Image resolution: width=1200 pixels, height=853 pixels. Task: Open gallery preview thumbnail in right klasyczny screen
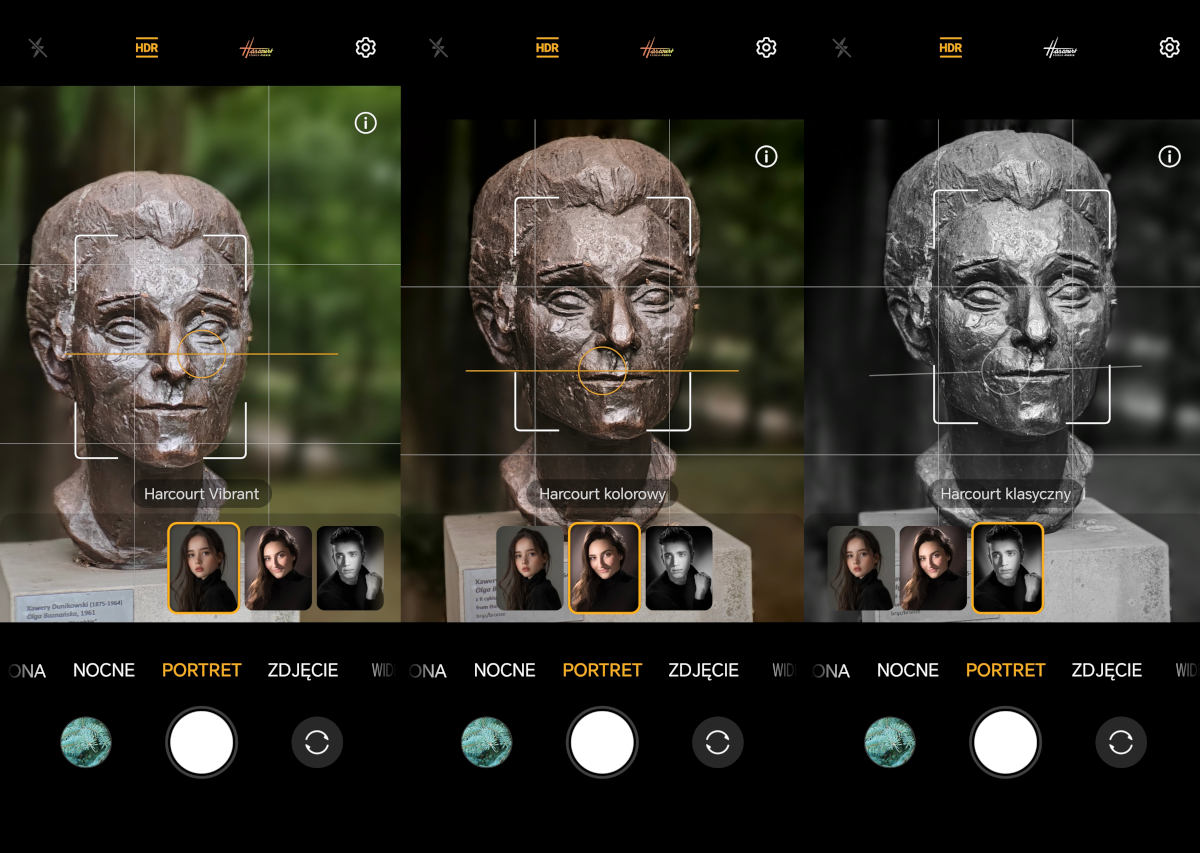click(x=890, y=743)
